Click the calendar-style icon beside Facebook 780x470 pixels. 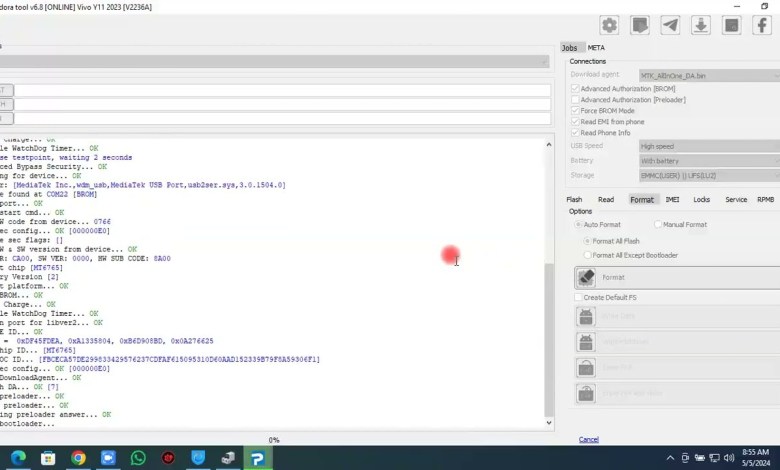click(x=731, y=25)
